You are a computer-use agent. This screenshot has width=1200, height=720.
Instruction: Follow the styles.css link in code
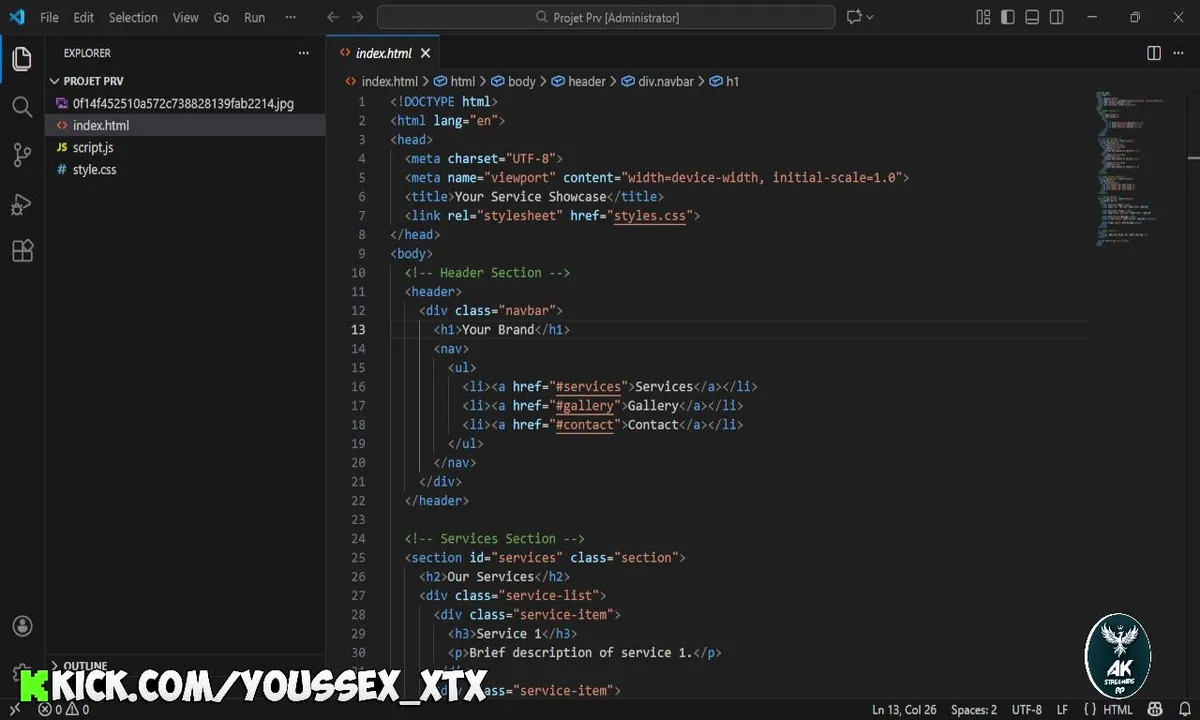pos(650,215)
